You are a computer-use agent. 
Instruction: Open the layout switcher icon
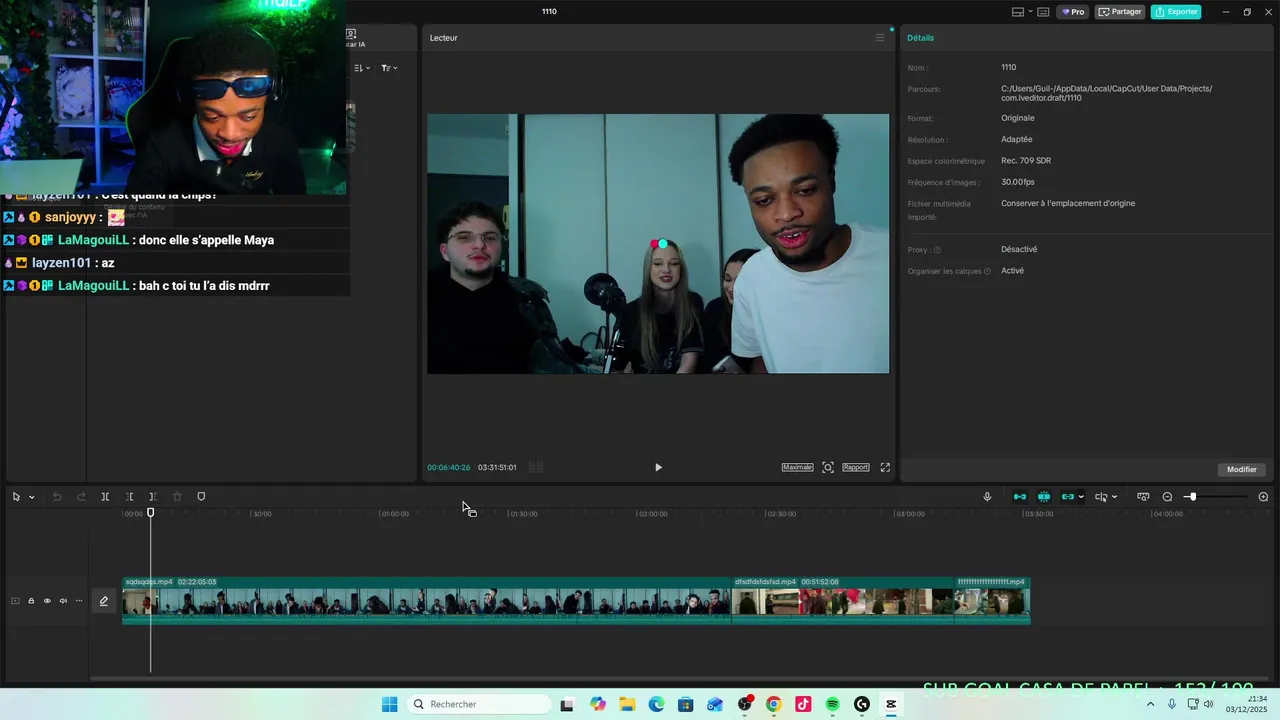[x=1018, y=12]
